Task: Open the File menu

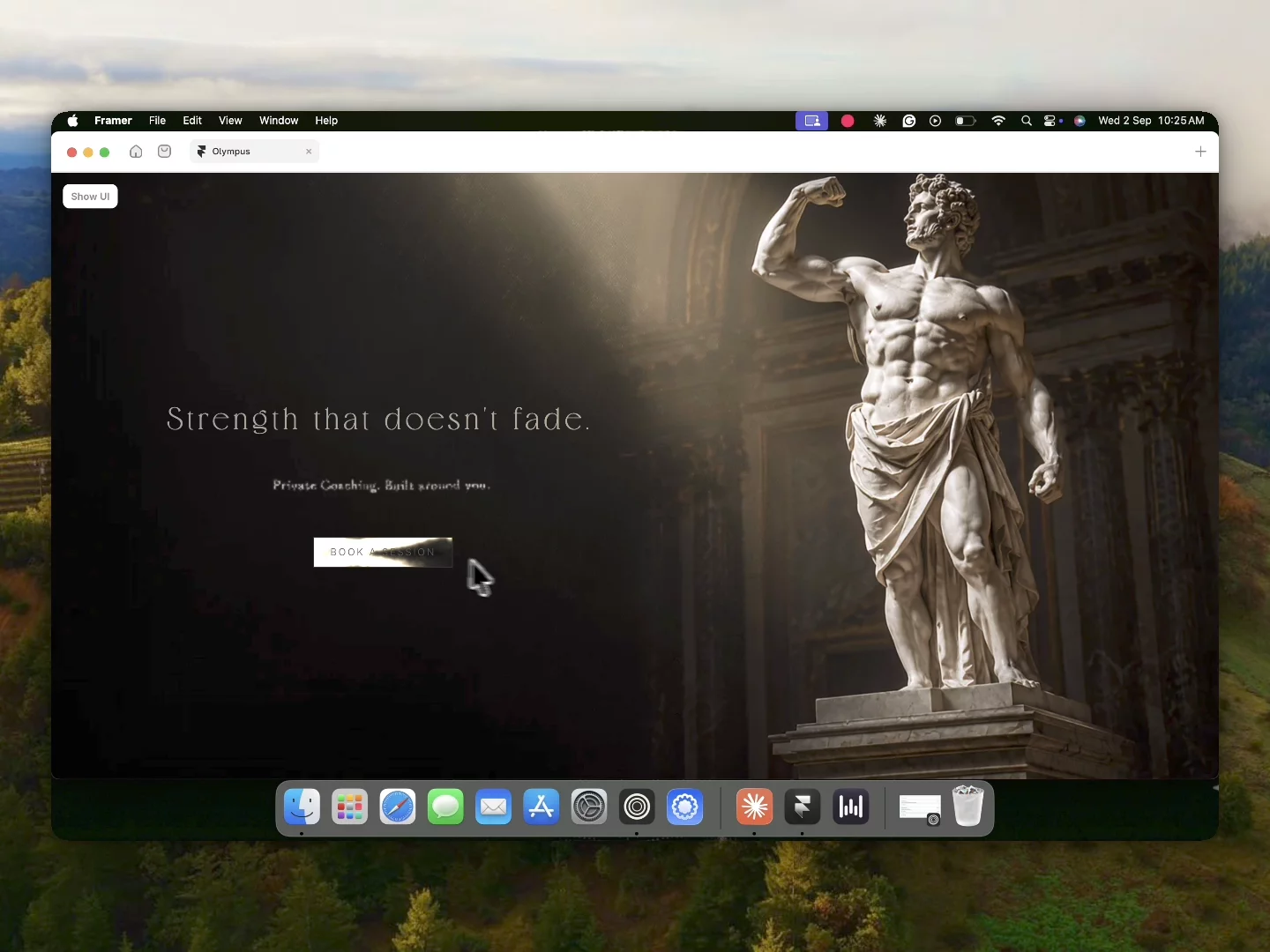Action: (157, 121)
